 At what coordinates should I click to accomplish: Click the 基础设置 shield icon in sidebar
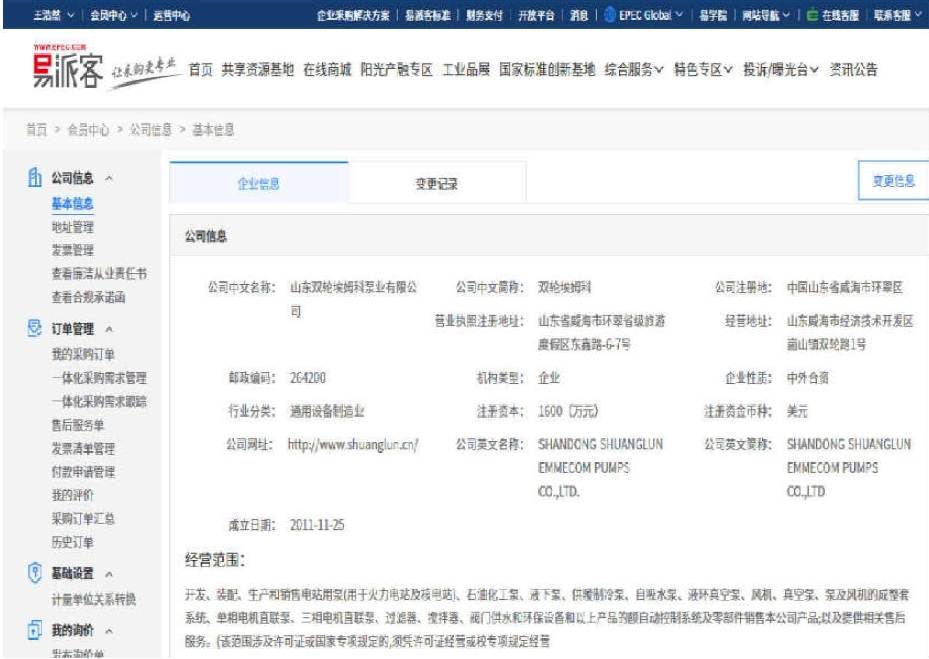click(x=35, y=572)
